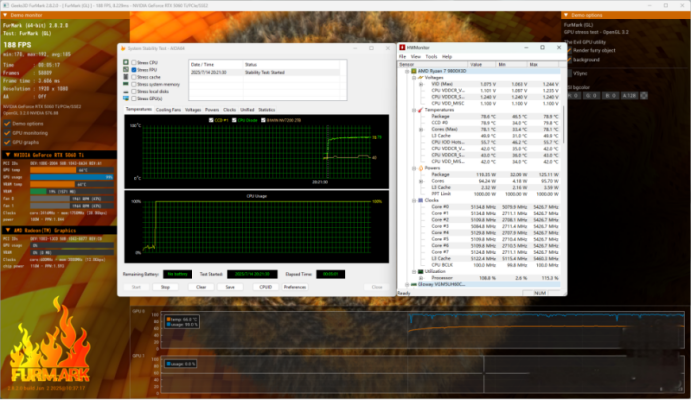This screenshot has width=692, height=401.
Task: Switch to the Unified tab
Action: tap(247, 109)
